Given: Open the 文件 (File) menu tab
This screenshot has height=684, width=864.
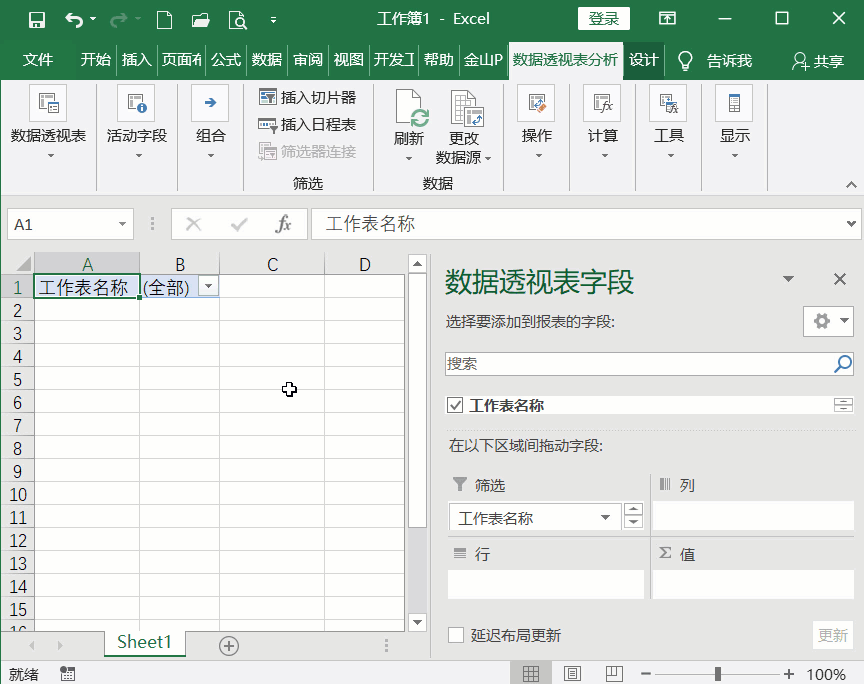Looking at the screenshot, I should 38,60.
